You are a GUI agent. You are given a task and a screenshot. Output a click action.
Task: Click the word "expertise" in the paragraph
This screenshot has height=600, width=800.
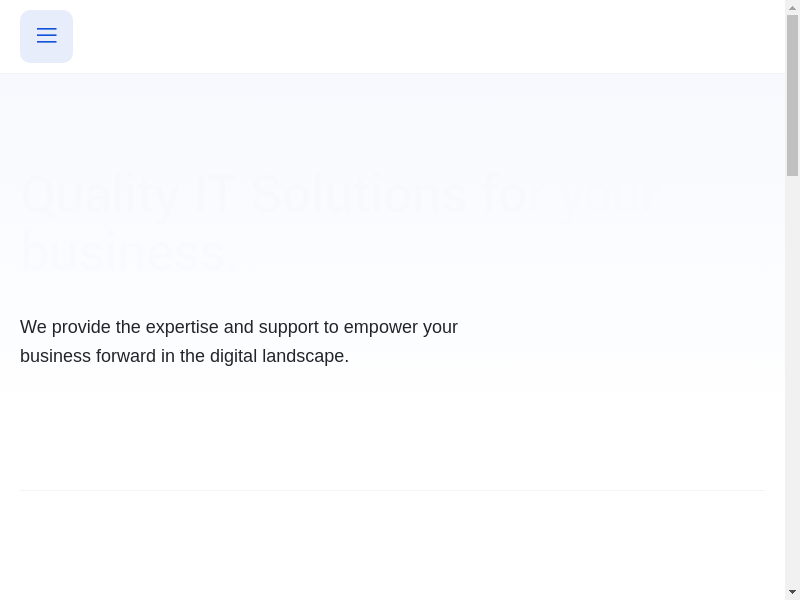click(x=182, y=327)
